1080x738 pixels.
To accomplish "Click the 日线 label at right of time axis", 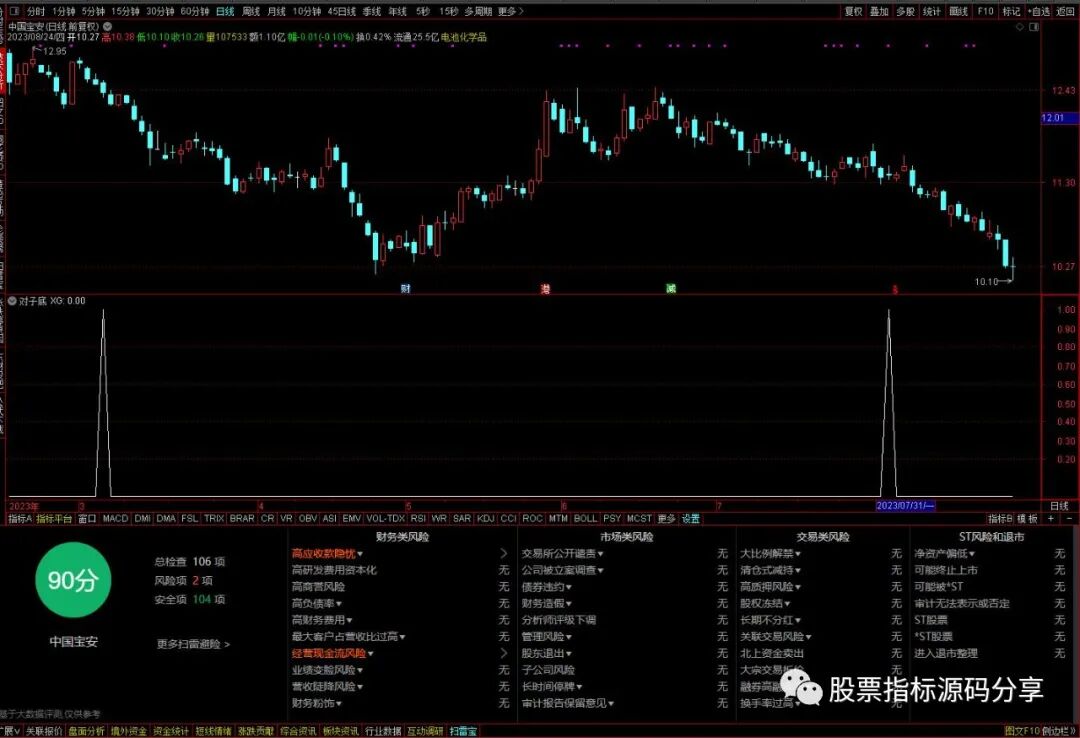I will pyautogui.click(x=1059, y=506).
